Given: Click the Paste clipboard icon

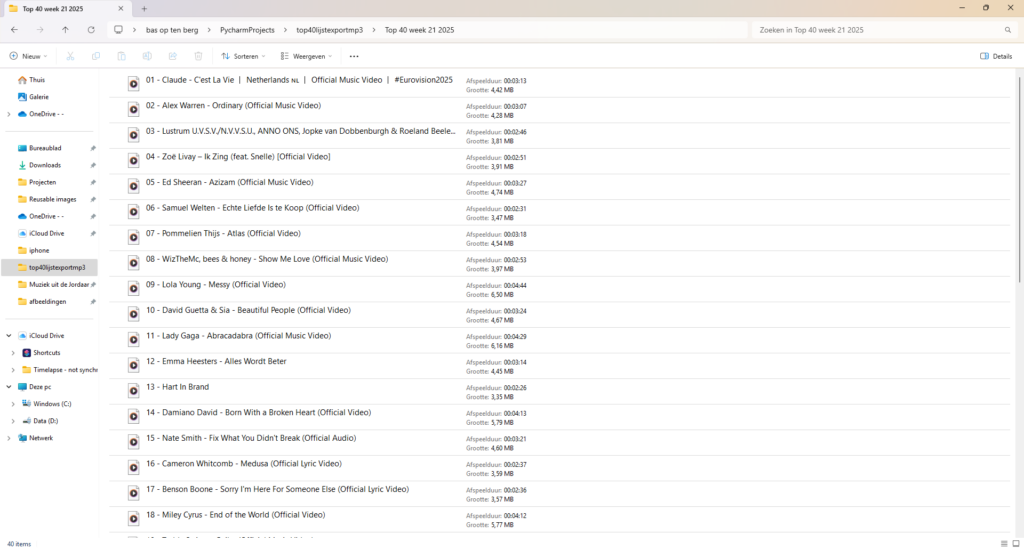Looking at the screenshot, I should coord(121,56).
